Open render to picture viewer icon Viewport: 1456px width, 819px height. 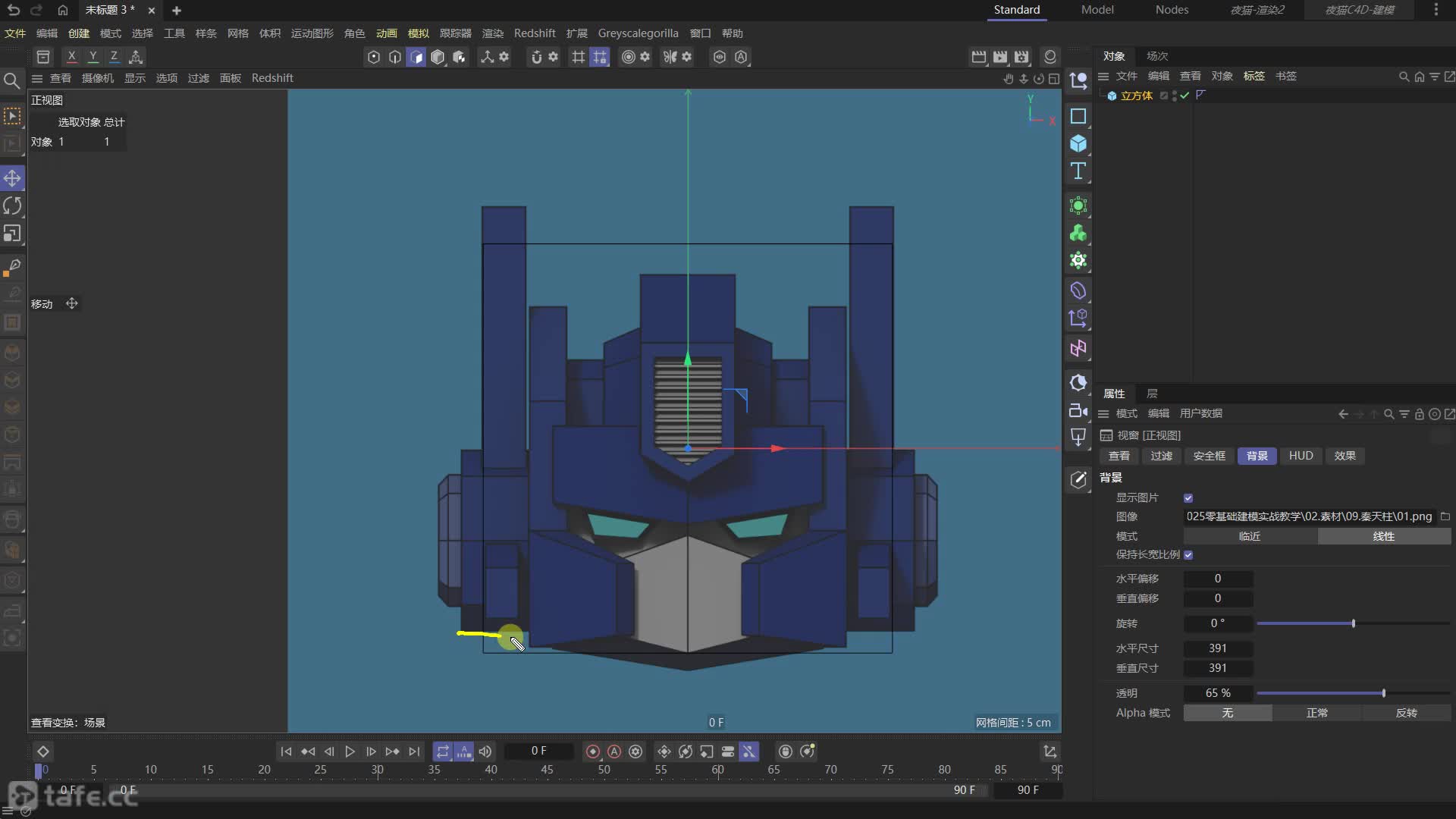(1000, 57)
